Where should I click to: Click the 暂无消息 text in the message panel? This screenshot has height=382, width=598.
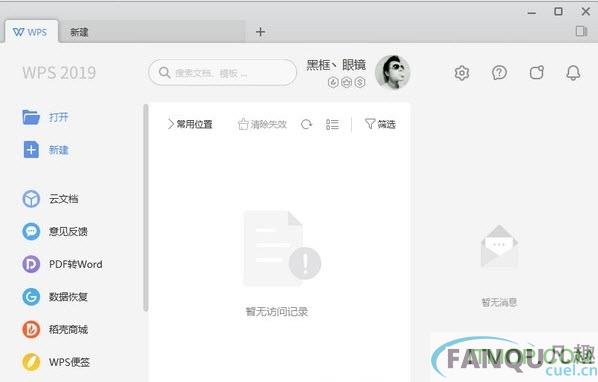(x=499, y=302)
